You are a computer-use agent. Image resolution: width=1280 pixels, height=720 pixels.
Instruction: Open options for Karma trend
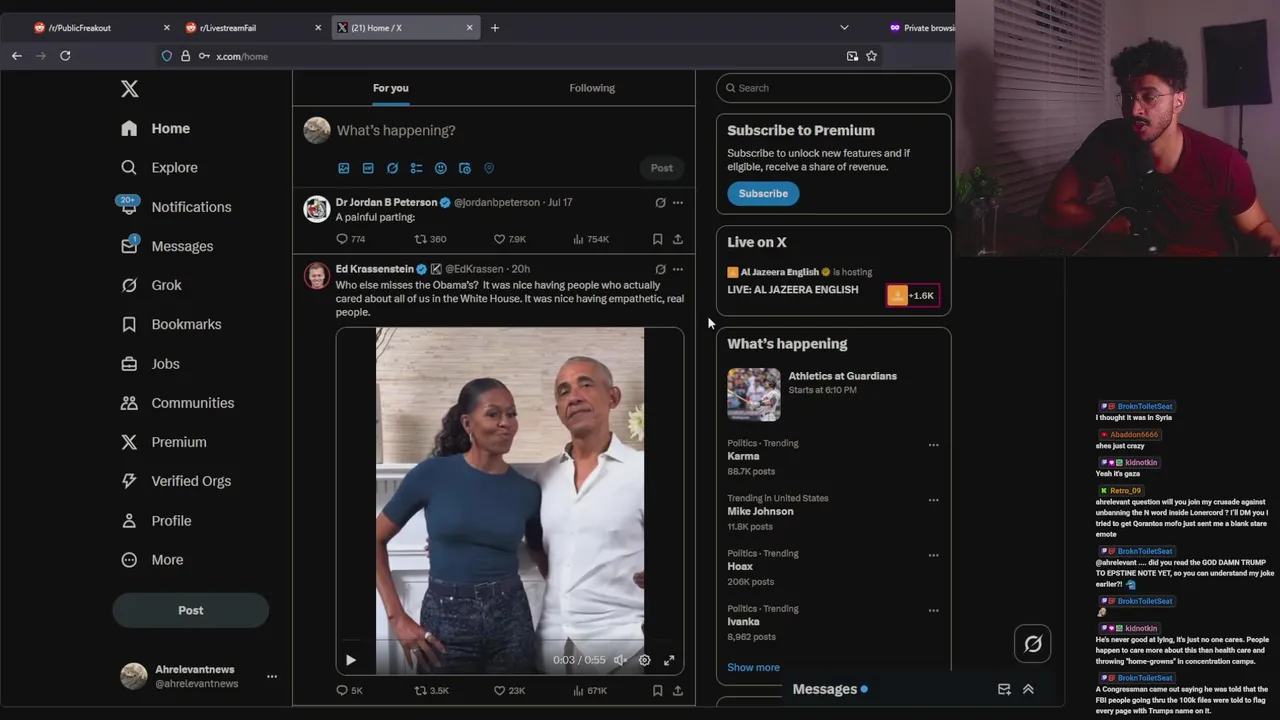[933, 445]
